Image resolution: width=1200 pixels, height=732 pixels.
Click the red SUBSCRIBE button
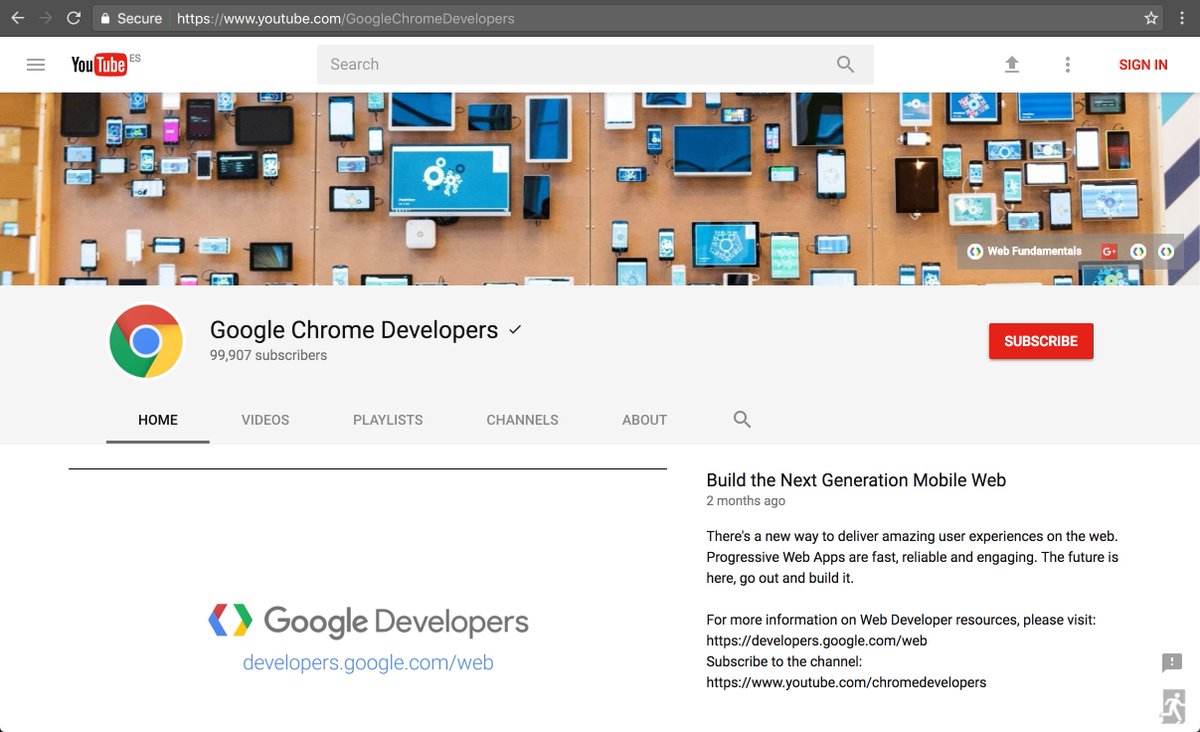(1041, 341)
